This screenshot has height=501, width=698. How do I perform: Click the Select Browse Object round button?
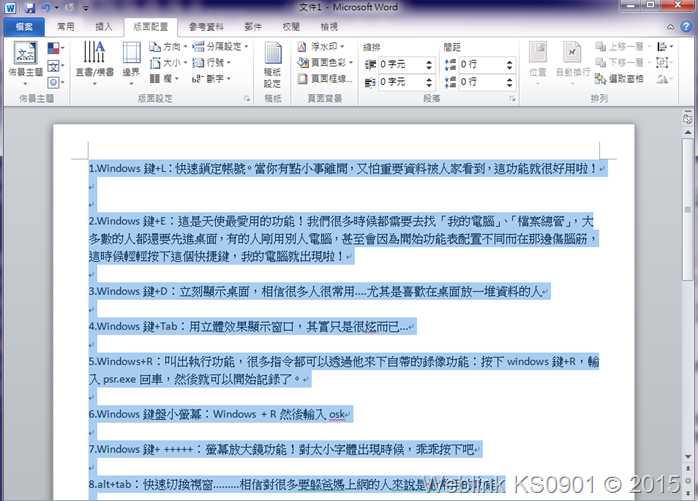pyautogui.click(x=688, y=481)
